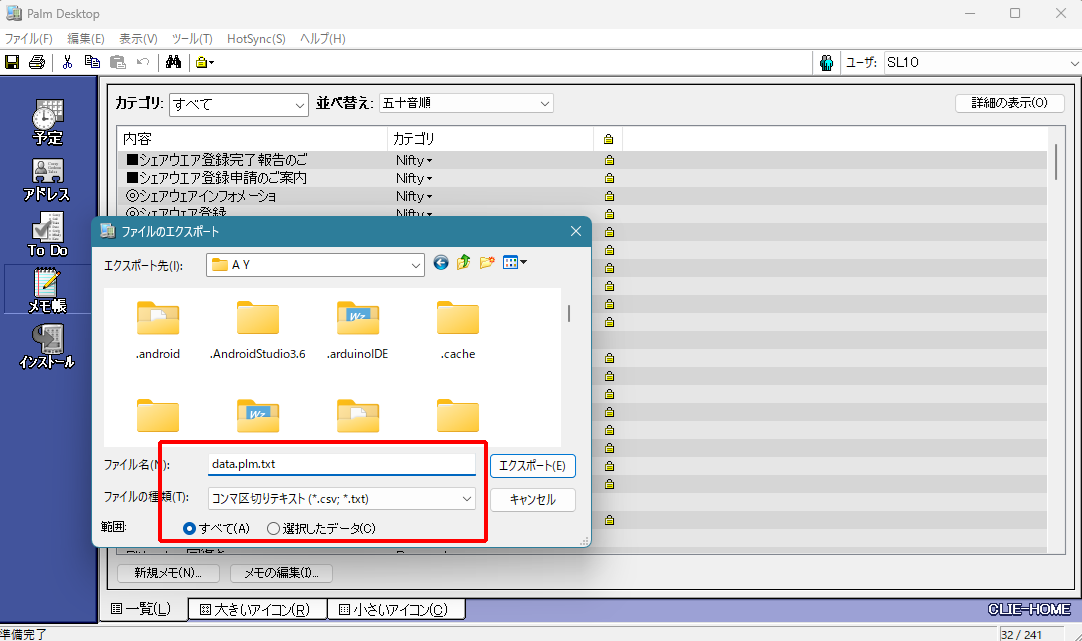Click 新規メモ(N) button
The width and height of the screenshot is (1082, 641).
tap(168, 573)
